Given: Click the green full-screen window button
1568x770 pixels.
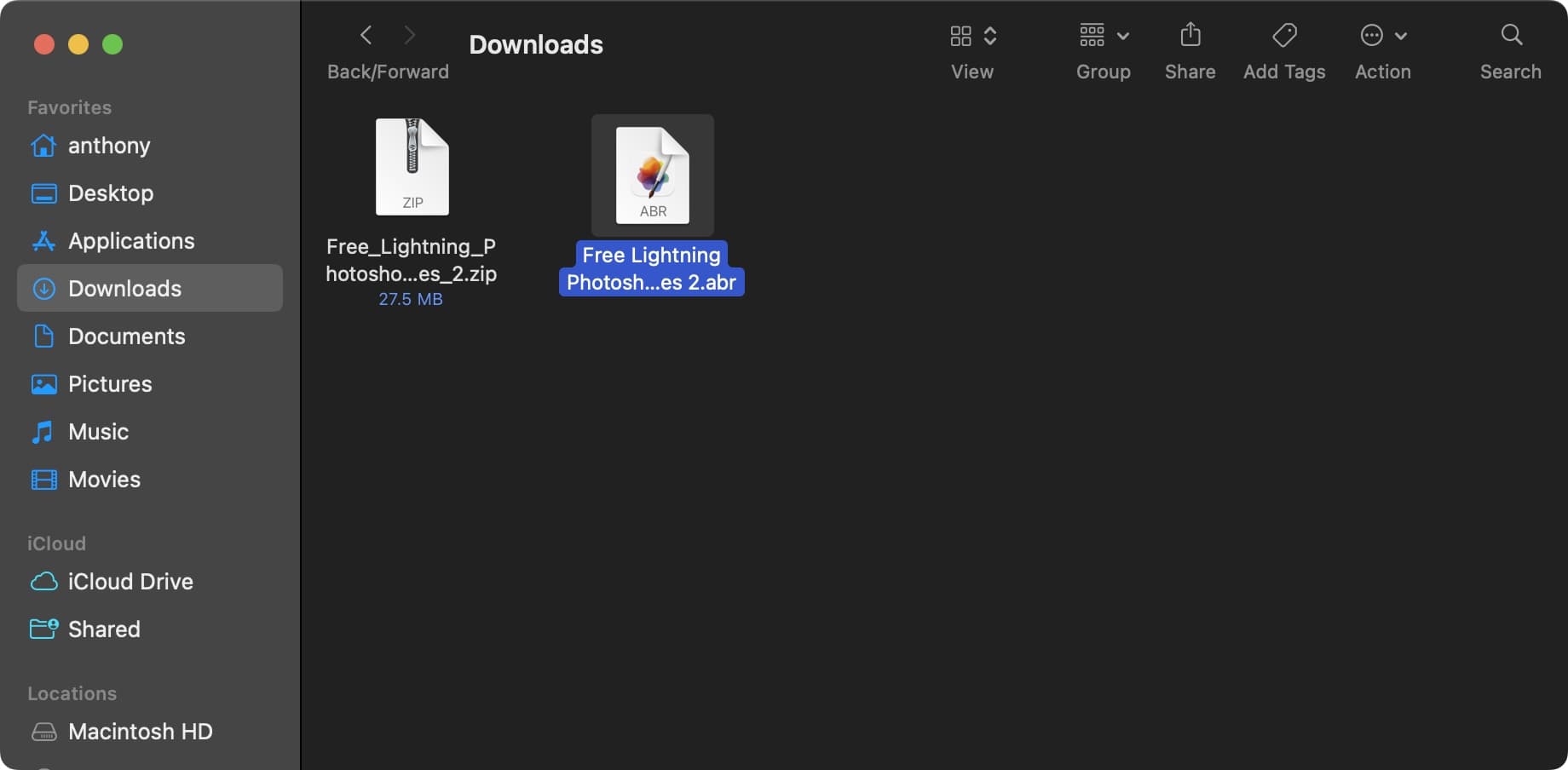Looking at the screenshot, I should [112, 44].
